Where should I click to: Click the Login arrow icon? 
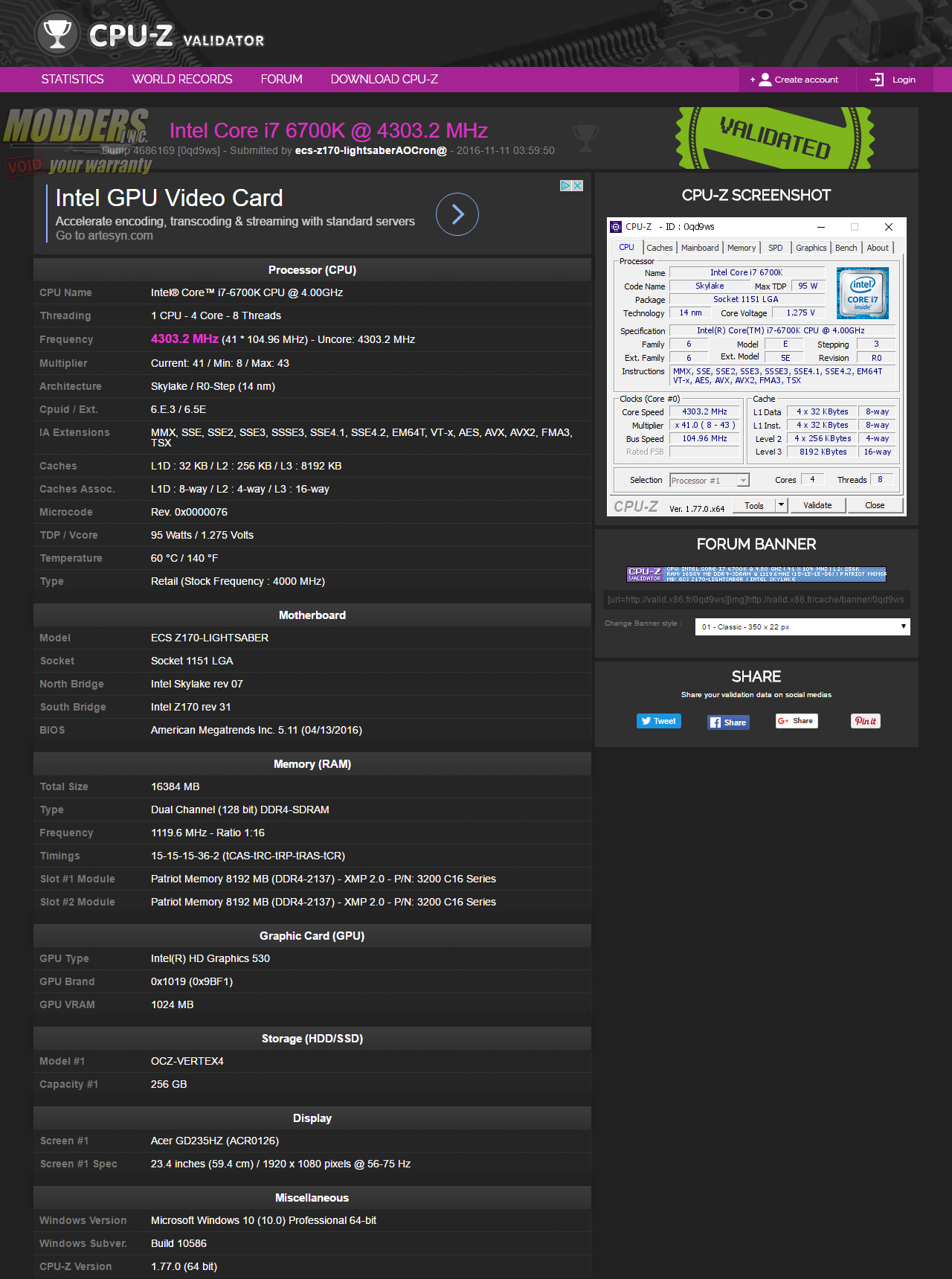[878, 80]
